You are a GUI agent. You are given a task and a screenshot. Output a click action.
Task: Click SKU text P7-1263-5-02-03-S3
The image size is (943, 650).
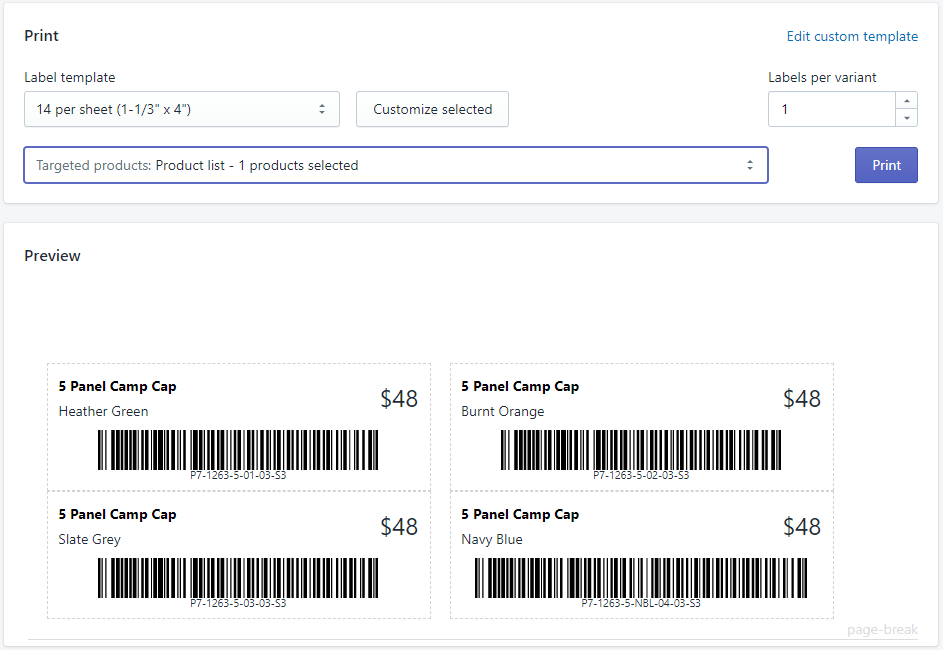pyautogui.click(x=641, y=475)
